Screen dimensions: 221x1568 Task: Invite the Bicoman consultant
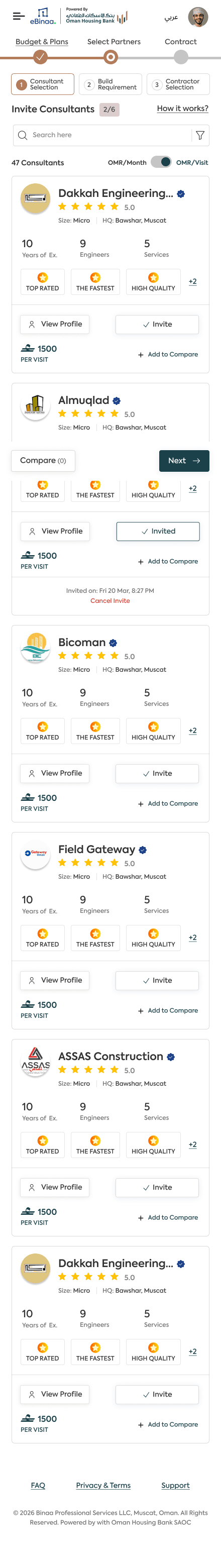click(x=157, y=773)
